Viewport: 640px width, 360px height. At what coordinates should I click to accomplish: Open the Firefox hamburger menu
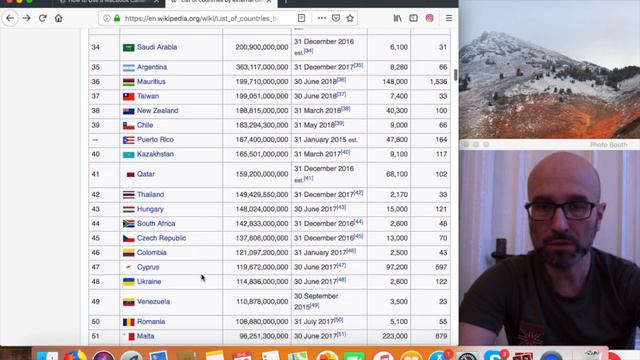click(x=449, y=18)
